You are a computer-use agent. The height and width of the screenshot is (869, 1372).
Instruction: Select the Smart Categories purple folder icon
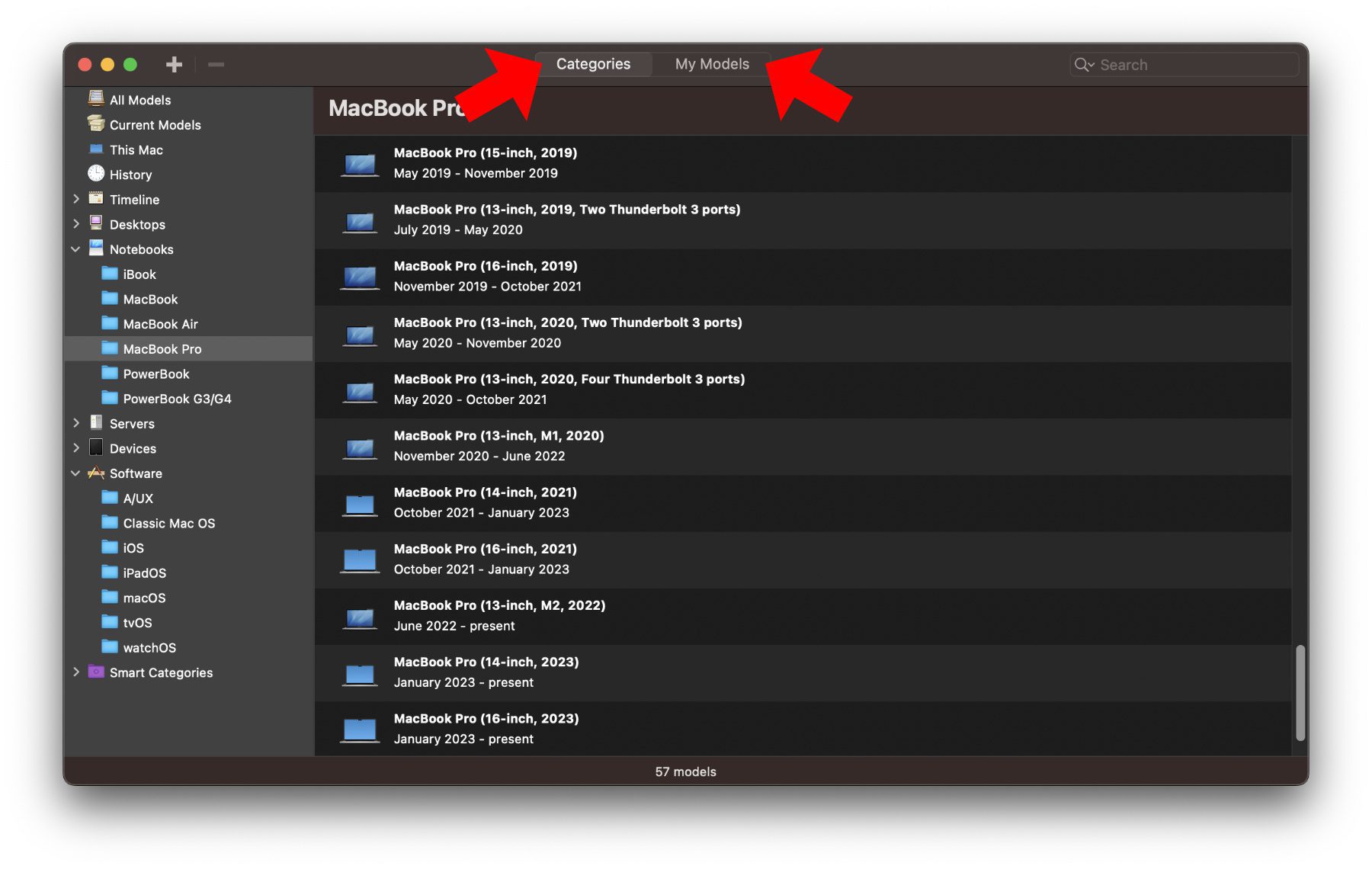[96, 672]
